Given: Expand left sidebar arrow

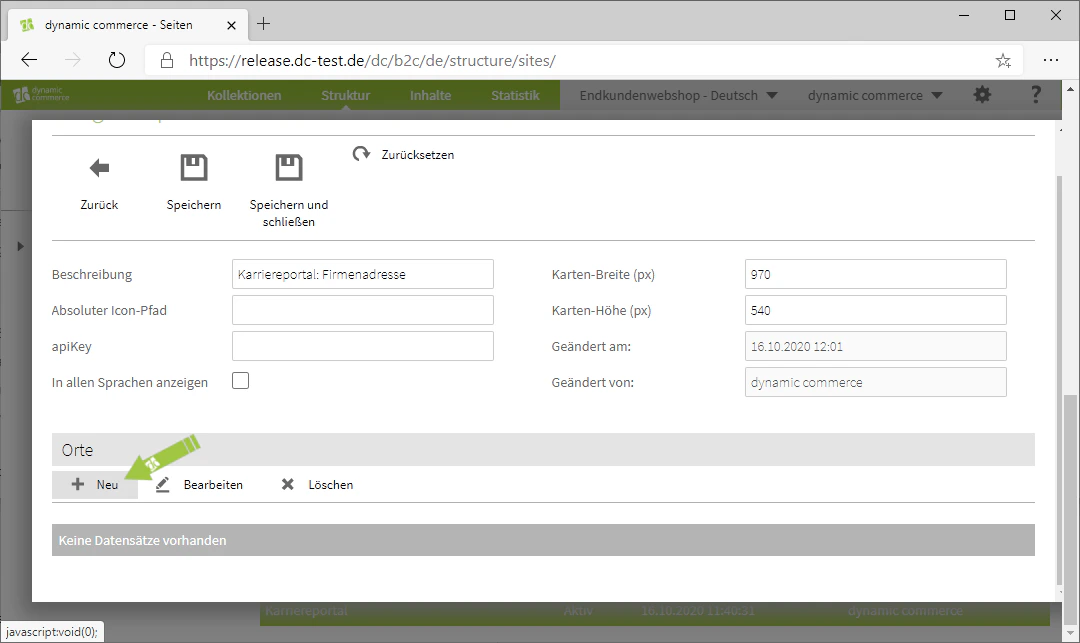Looking at the screenshot, I should (x=20, y=246).
